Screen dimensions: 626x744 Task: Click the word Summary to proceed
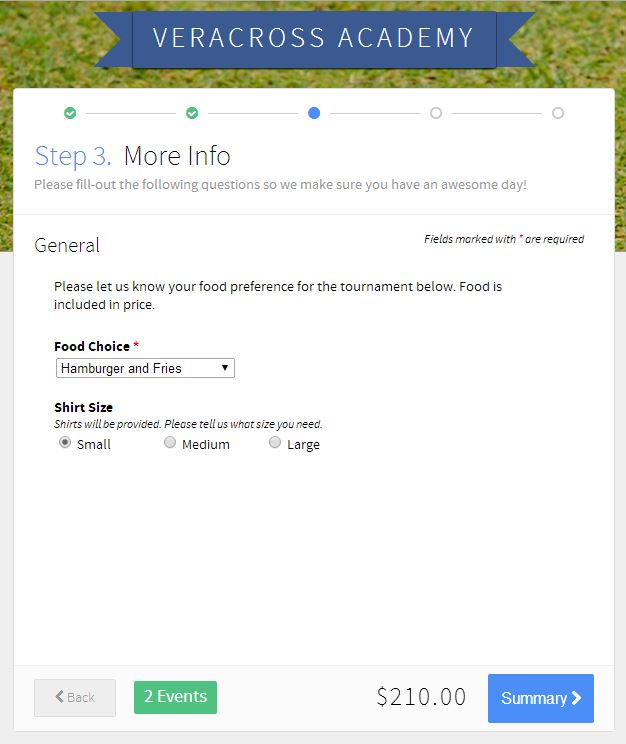(x=533, y=698)
